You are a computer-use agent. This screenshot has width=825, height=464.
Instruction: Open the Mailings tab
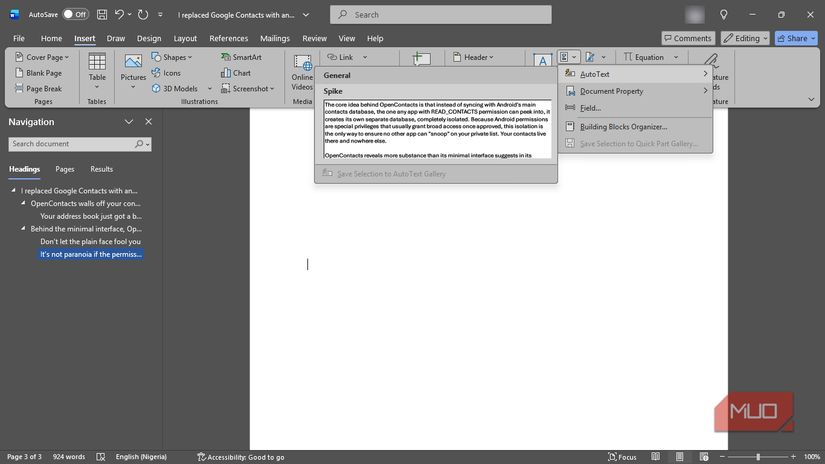[275, 38]
